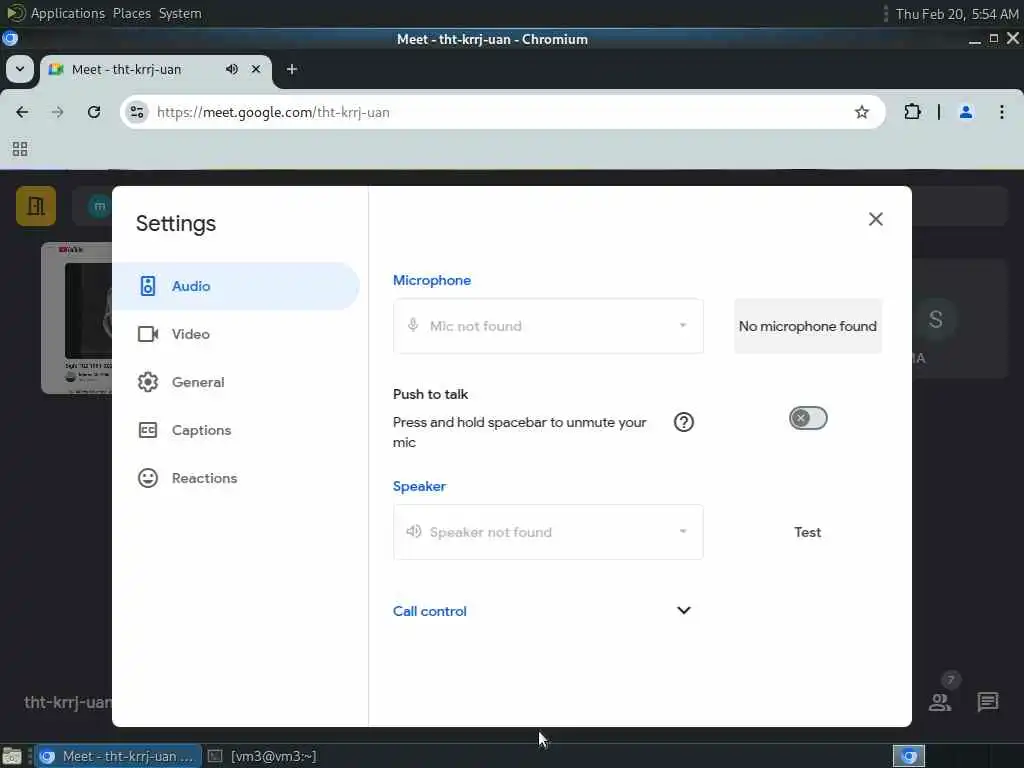This screenshot has height=768, width=1024.
Task: Open the Applications menu
Action: tap(67, 13)
